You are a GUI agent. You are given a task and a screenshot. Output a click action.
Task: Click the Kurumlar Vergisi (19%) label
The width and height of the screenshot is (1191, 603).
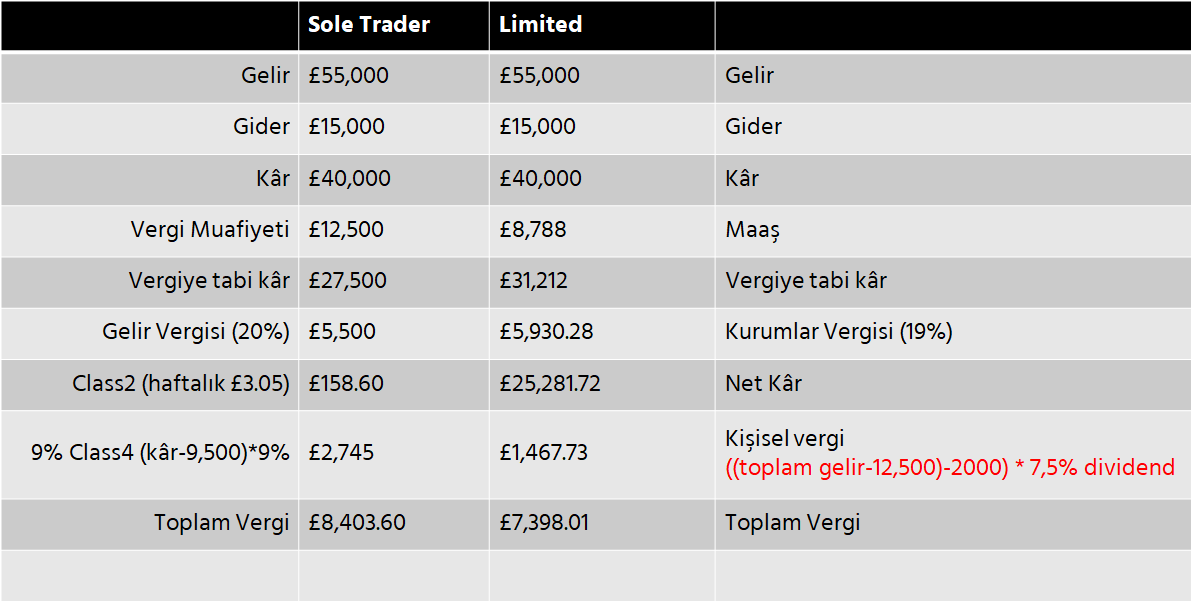point(838,333)
